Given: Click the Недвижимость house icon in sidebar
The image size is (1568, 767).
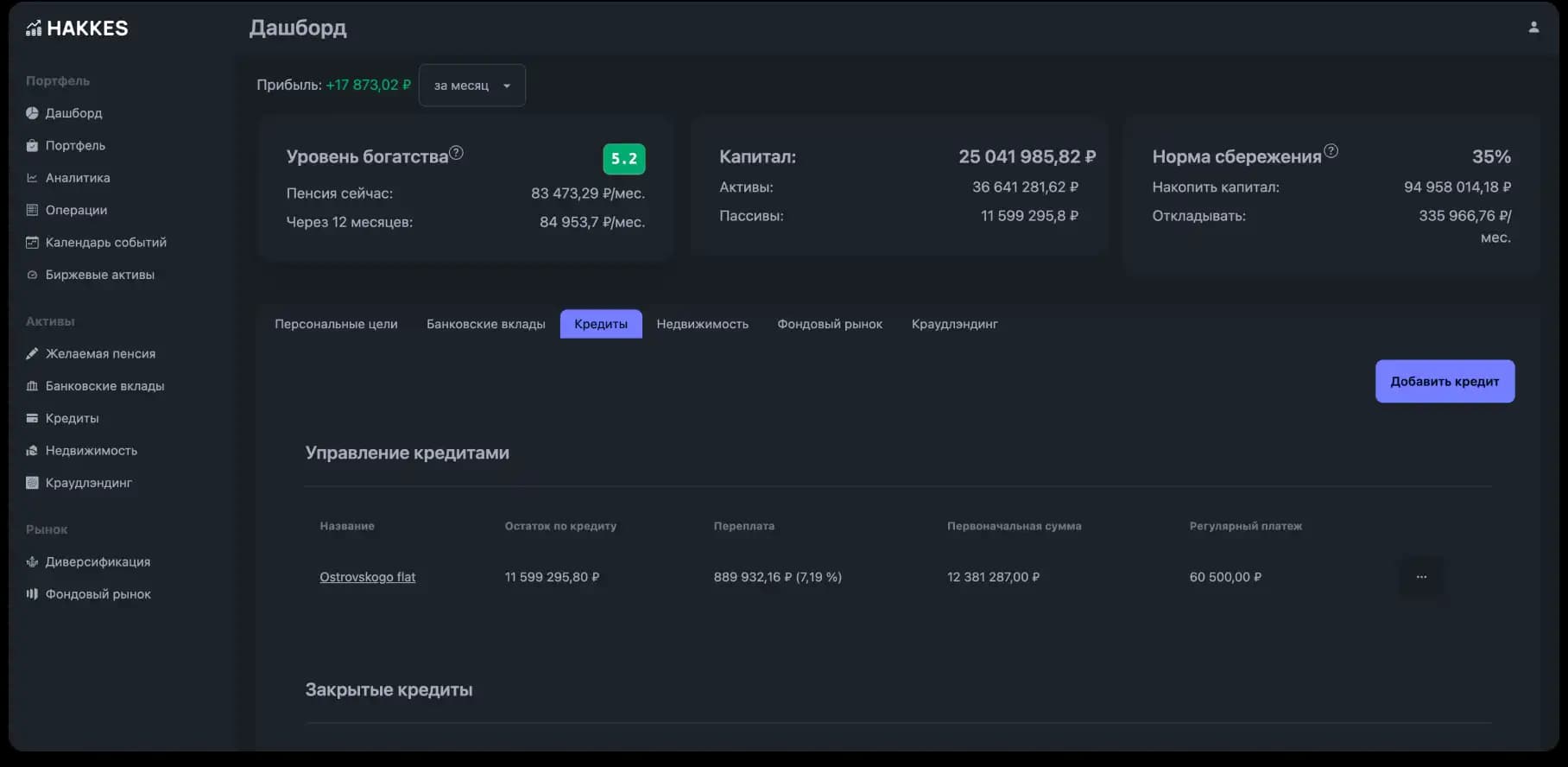Looking at the screenshot, I should click(32, 450).
